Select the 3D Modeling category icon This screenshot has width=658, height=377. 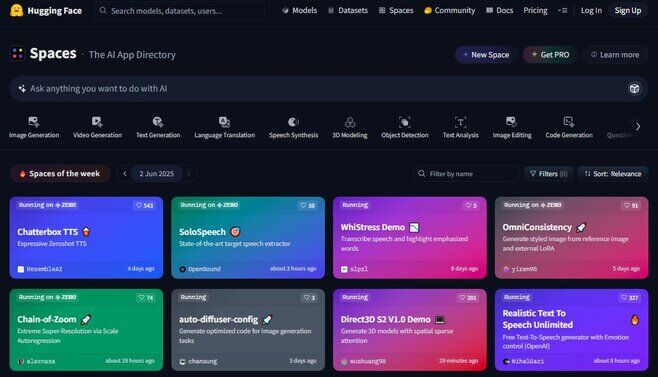pos(350,122)
